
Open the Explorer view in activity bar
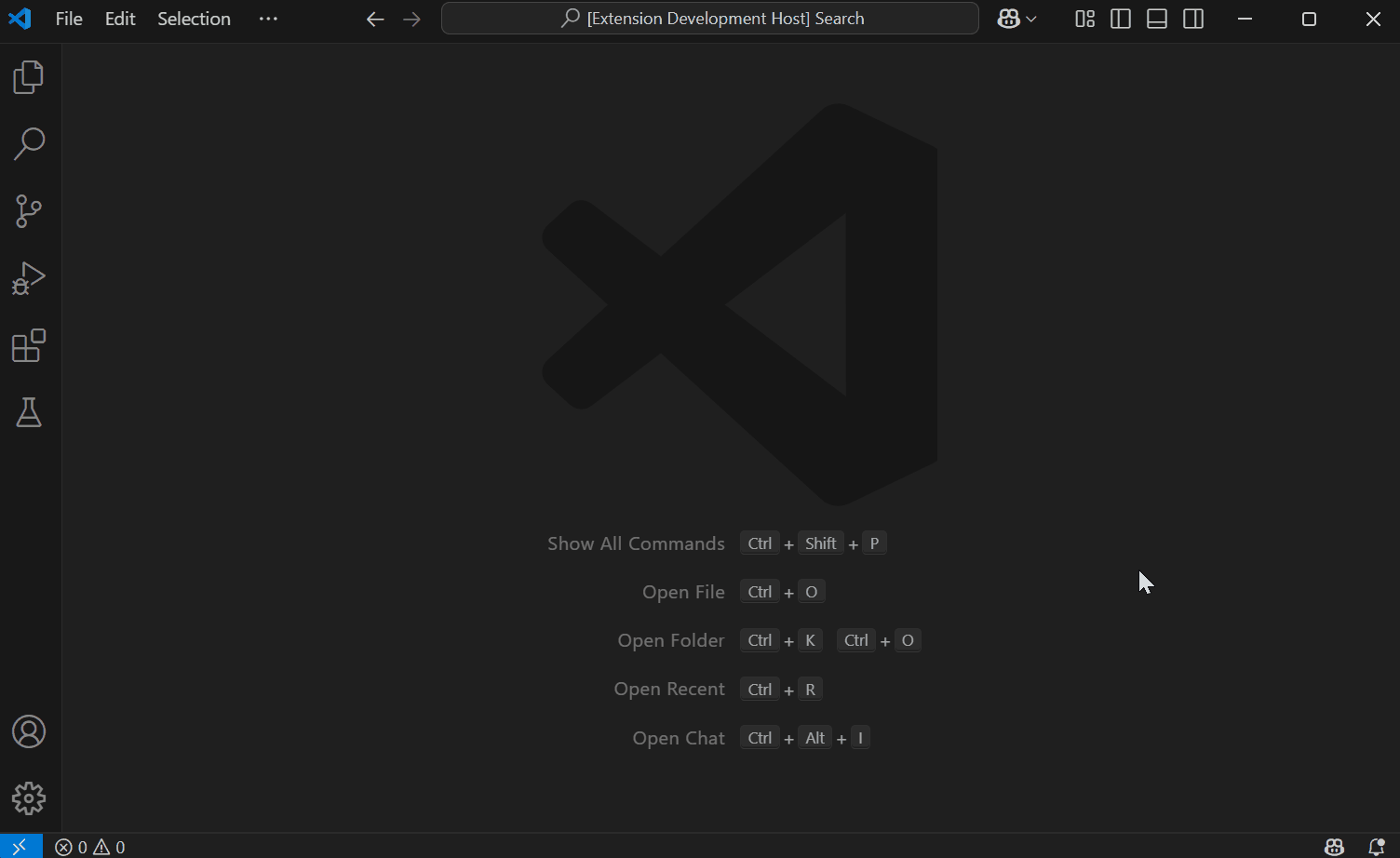point(29,77)
